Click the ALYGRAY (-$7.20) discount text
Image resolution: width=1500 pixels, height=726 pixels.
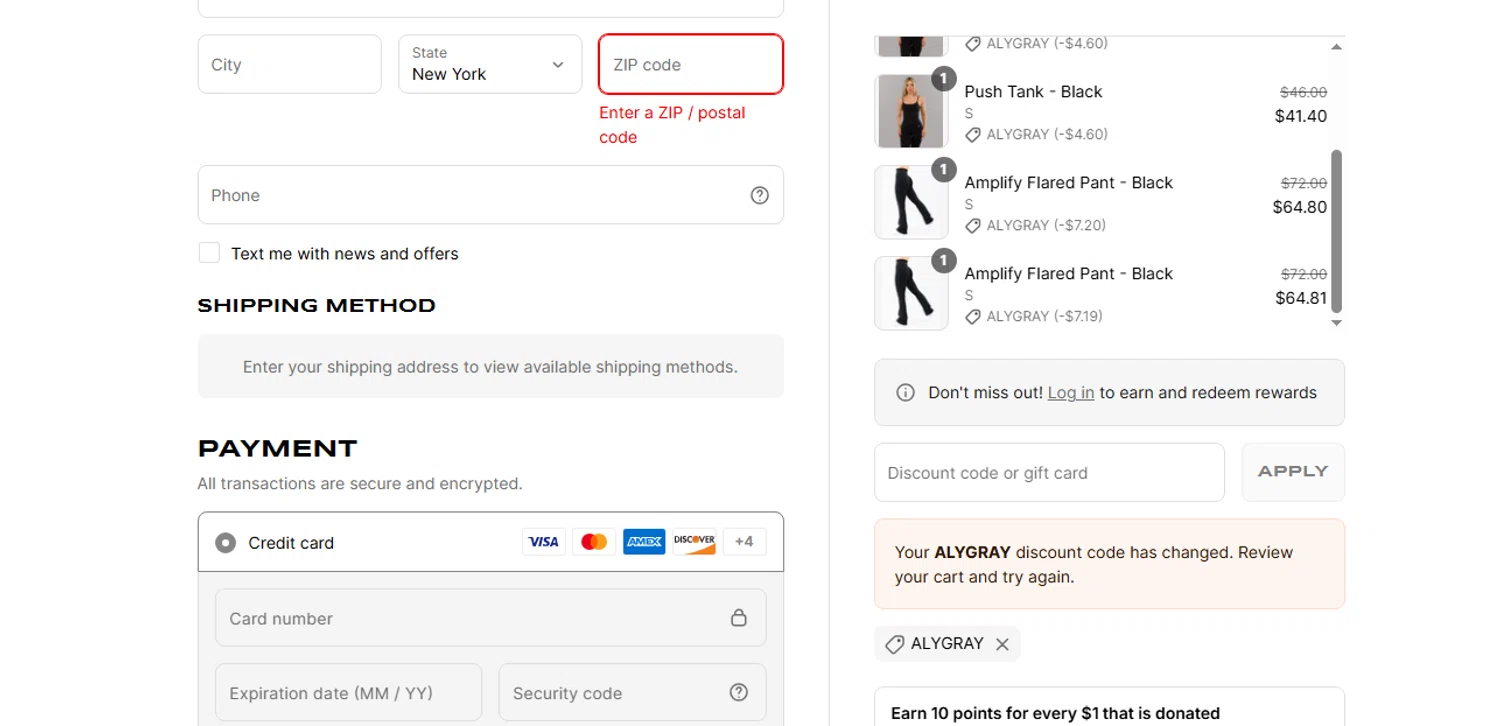(1046, 225)
